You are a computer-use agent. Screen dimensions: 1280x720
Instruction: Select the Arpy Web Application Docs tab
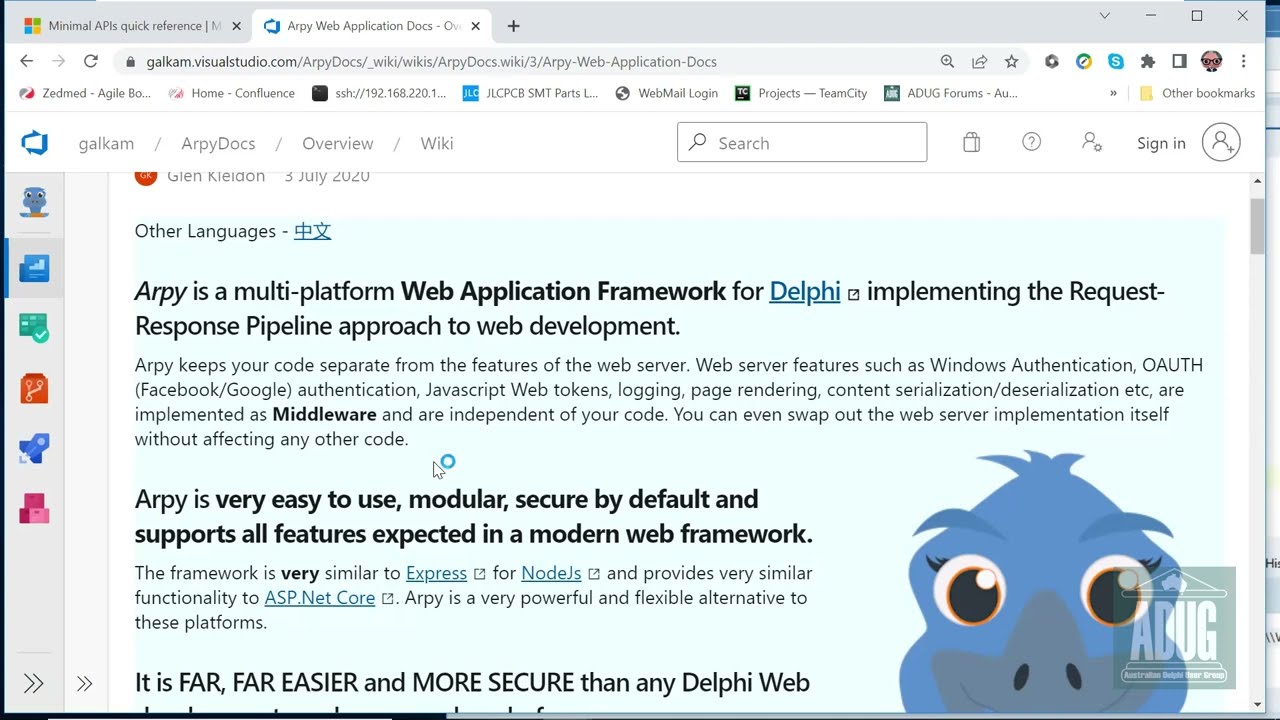tap(371, 26)
